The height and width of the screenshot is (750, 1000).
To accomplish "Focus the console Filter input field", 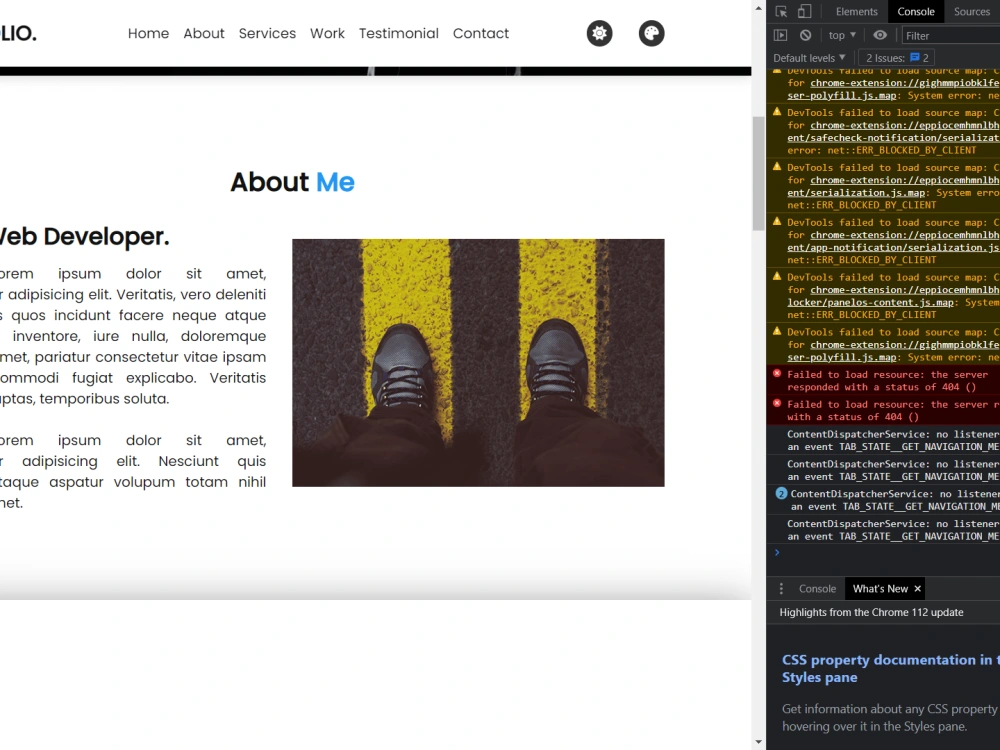I will [x=952, y=36].
